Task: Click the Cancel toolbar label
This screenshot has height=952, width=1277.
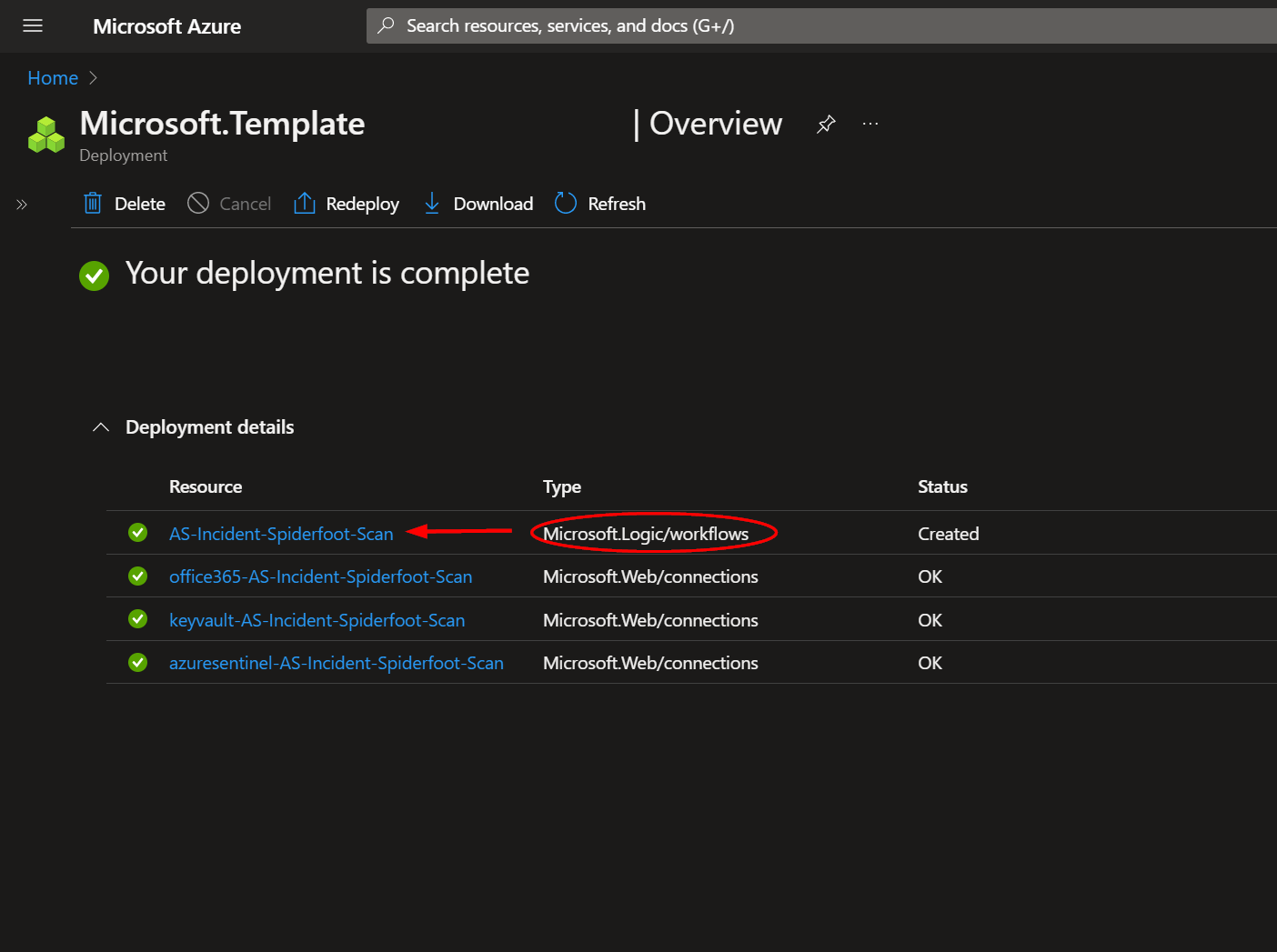Action: click(x=246, y=204)
